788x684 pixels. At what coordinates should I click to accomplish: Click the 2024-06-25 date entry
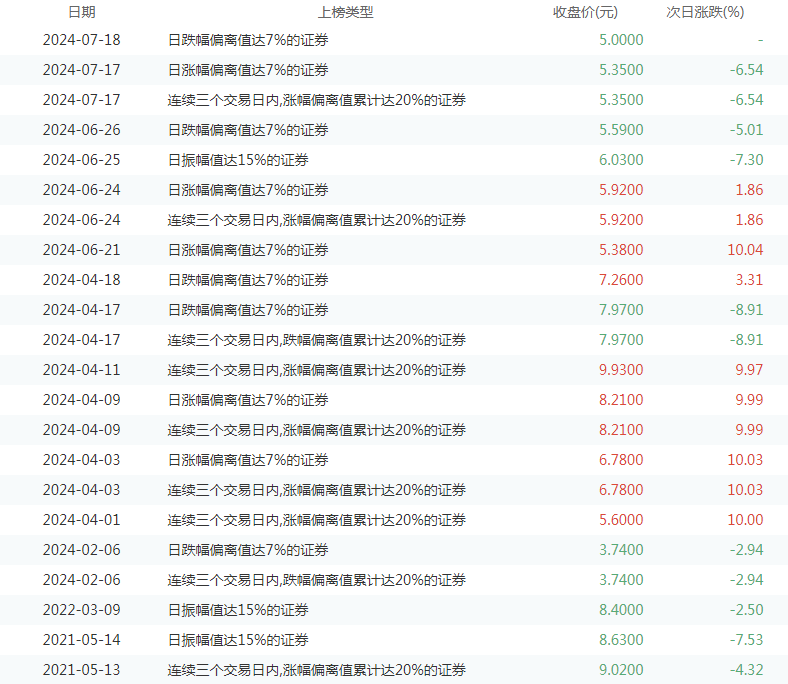[x=81, y=160]
